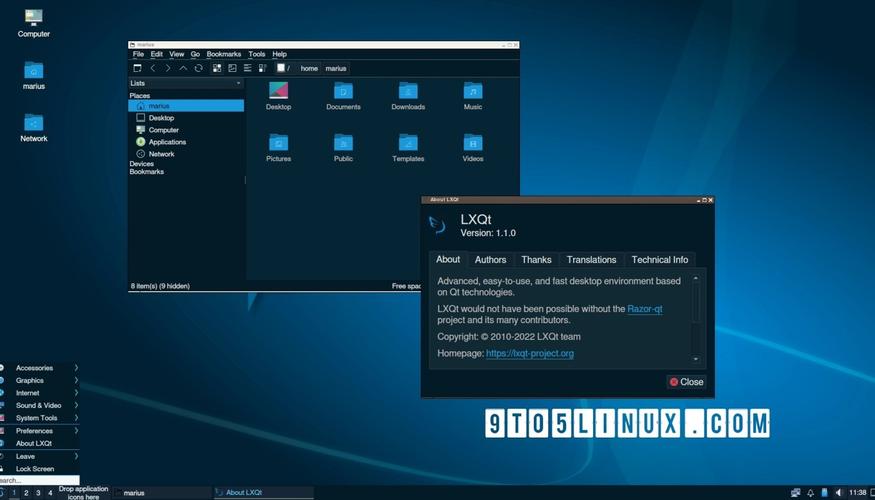Click the marius path button
Screen dimensions: 875x500
tap(336, 68)
